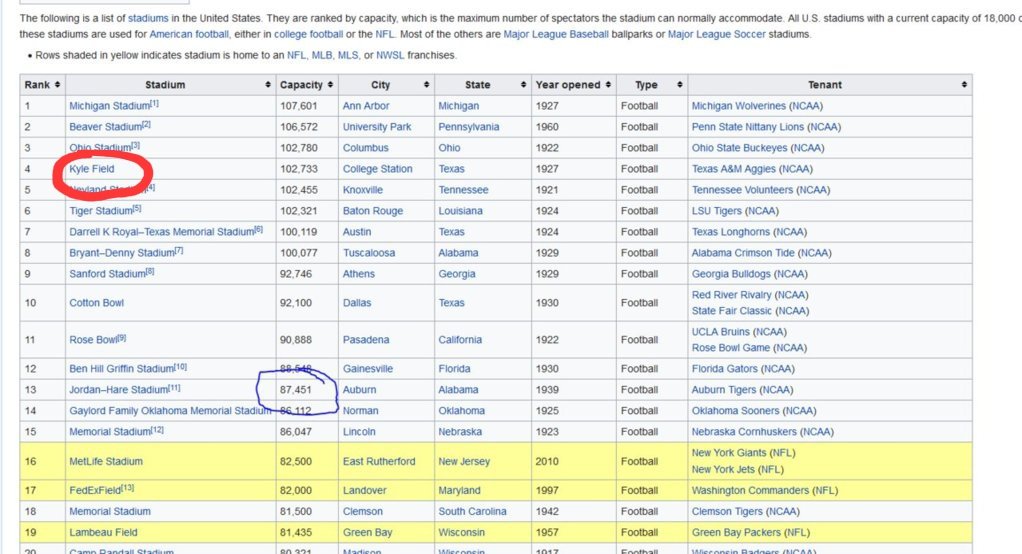1022x554 pixels.
Task: Open the College Station city link
Action: [377, 169]
